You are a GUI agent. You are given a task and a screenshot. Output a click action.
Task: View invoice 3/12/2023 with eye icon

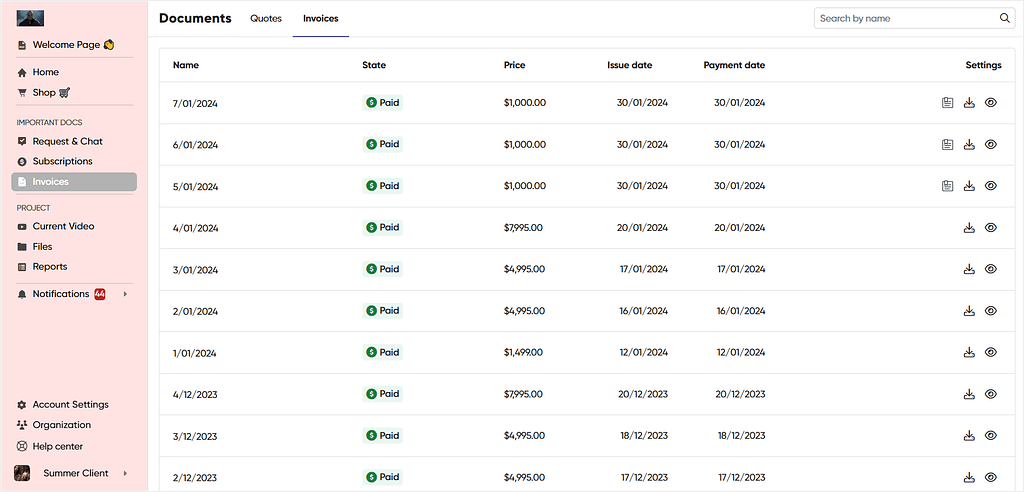(x=991, y=435)
